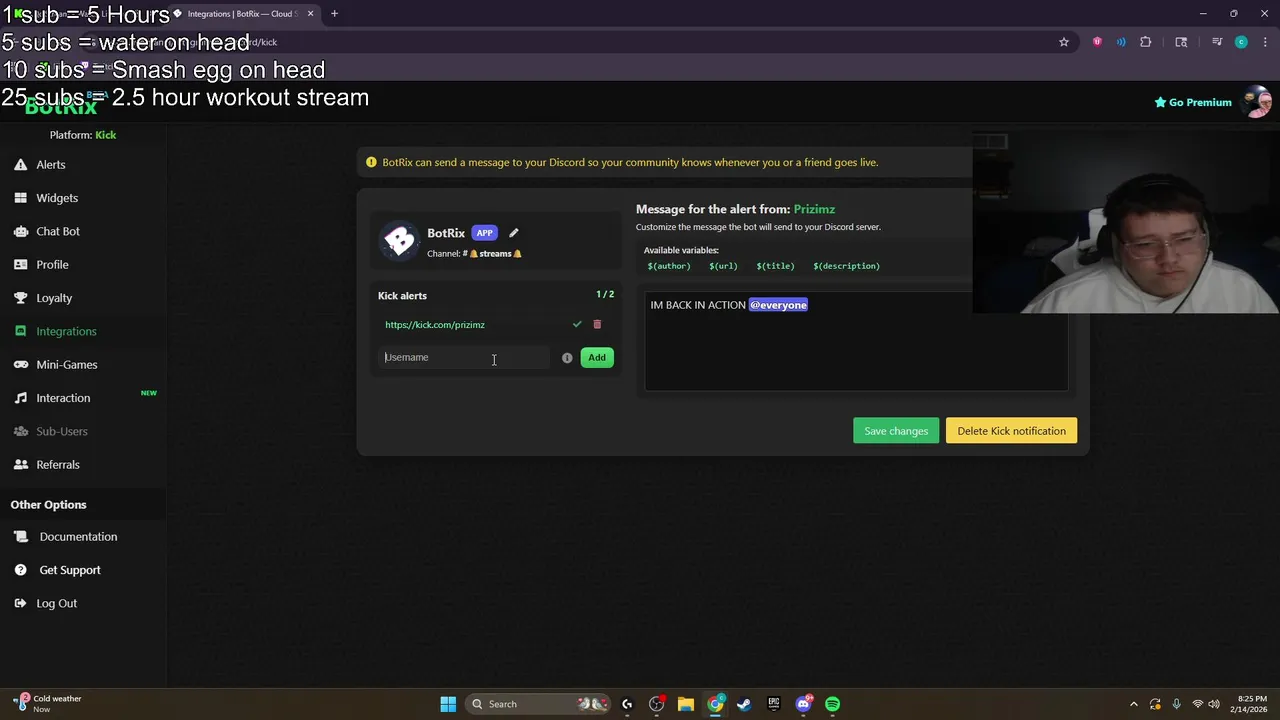
Task: Delete the prizimz alert with trash icon
Action: [x=597, y=325]
